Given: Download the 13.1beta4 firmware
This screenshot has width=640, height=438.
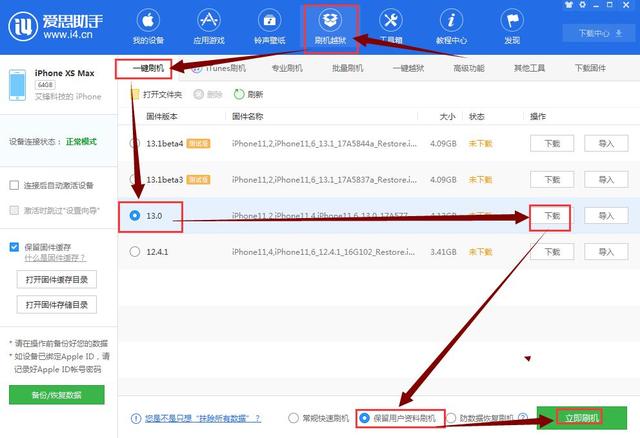Looking at the screenshot, I should (552, 144).
